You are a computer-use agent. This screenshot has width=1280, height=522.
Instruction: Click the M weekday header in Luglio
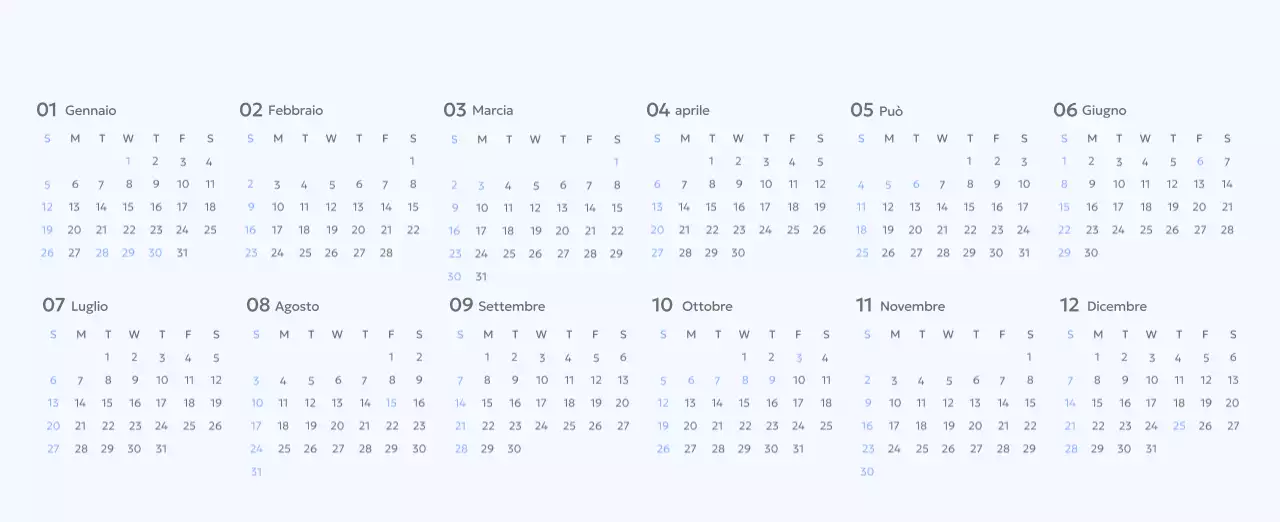pyautogui.click(x=80, y=334)
